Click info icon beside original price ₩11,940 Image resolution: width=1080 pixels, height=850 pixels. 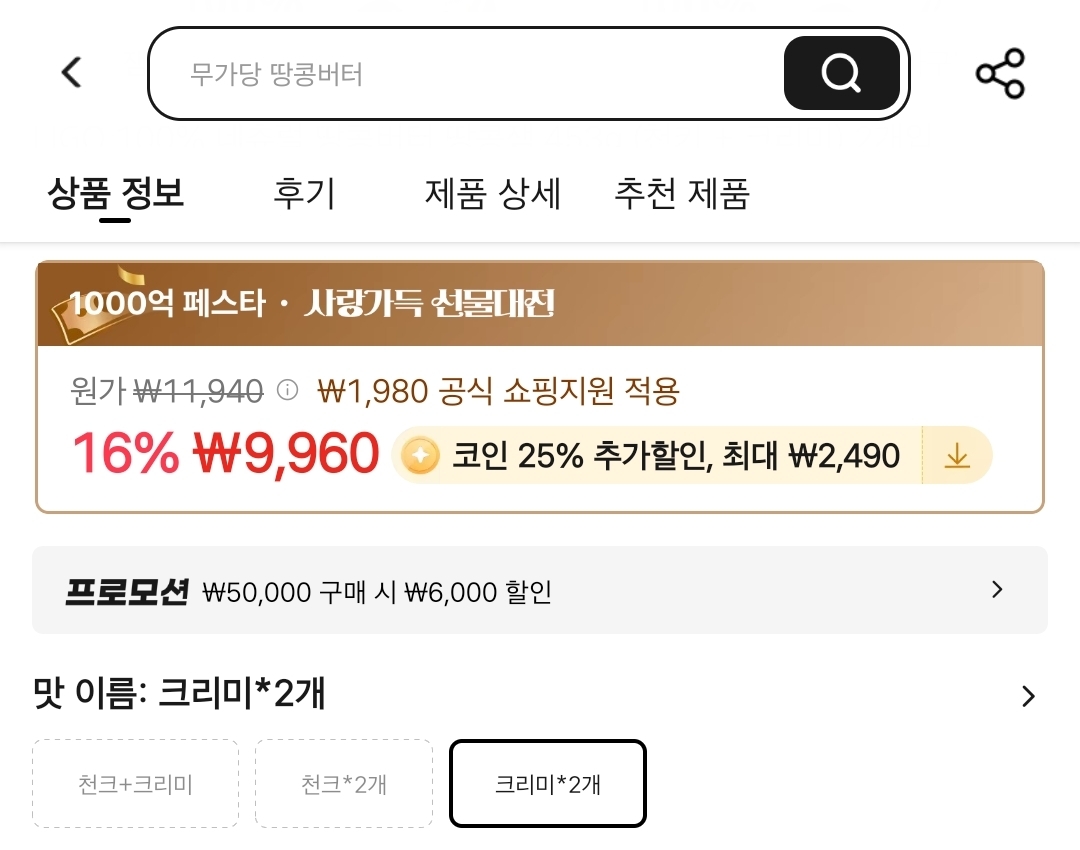[x=287, y=390]
